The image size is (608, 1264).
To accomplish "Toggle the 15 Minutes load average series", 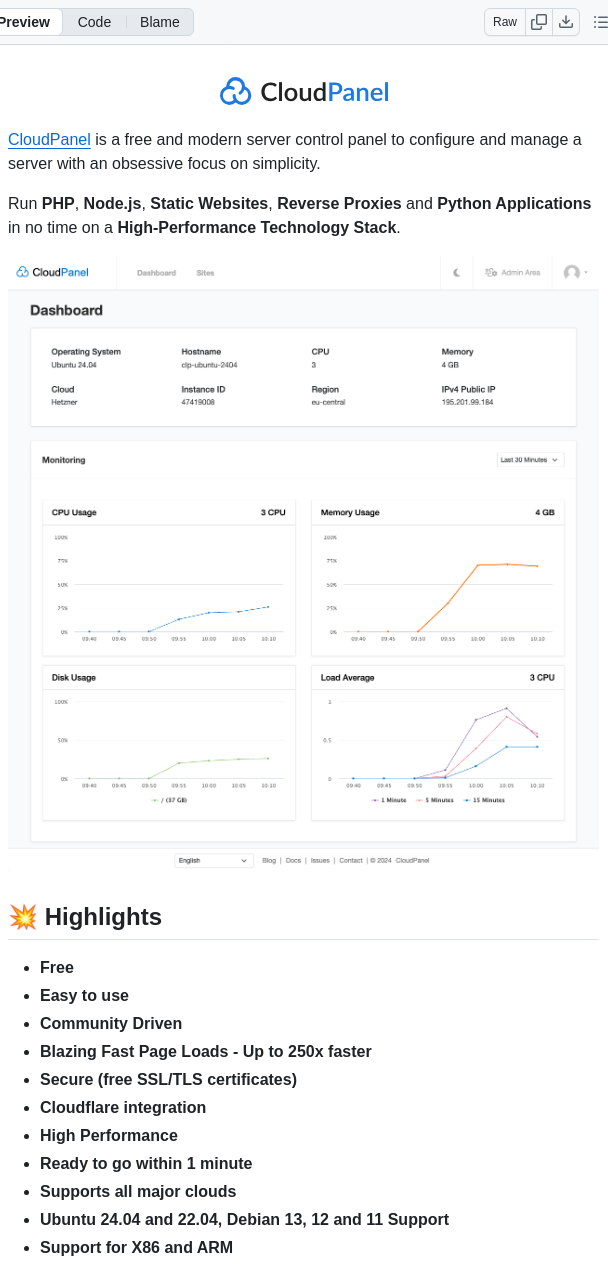I will 486,799.
